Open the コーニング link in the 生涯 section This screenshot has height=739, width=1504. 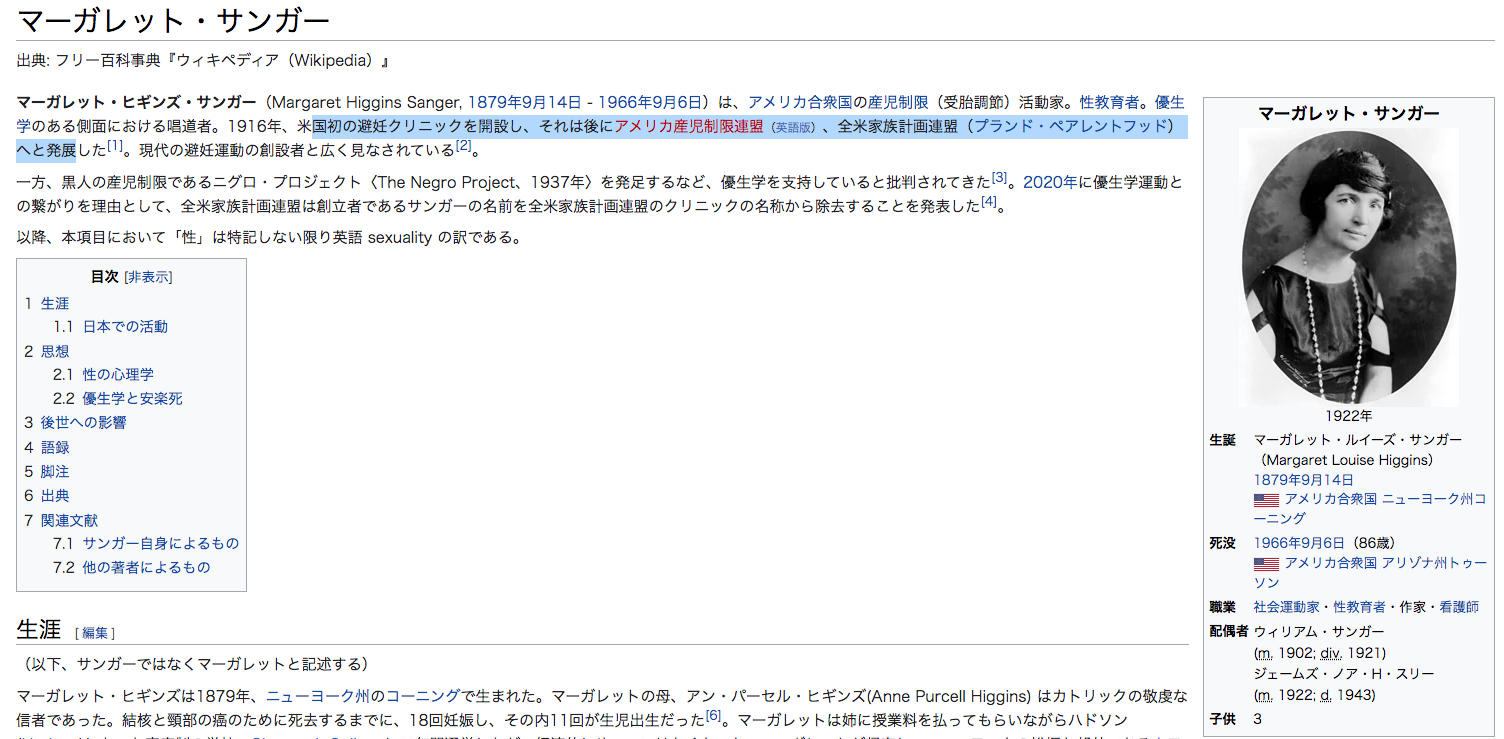pyautogui.click(x=424, y=696)
